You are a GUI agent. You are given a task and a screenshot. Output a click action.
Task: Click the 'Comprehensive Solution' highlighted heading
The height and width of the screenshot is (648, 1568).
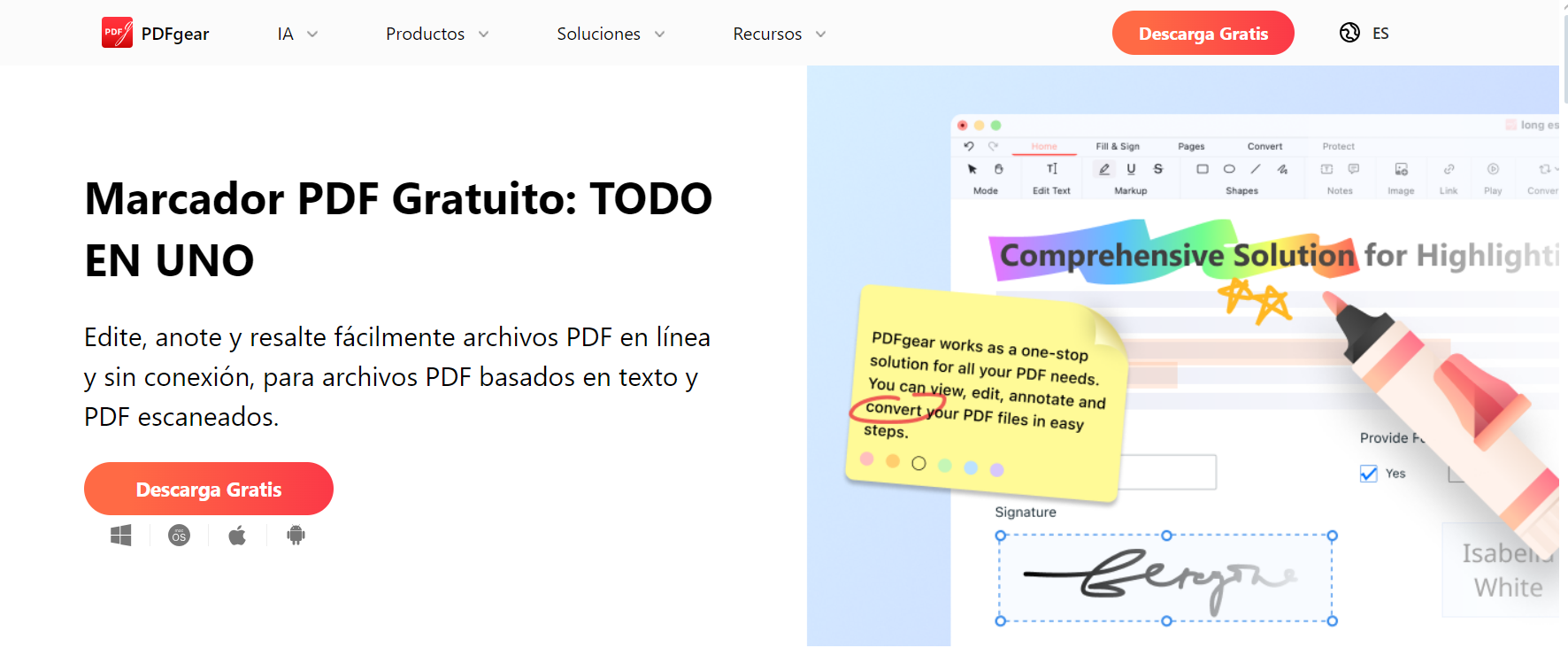pyautogui.click(x=1177, y=255)
